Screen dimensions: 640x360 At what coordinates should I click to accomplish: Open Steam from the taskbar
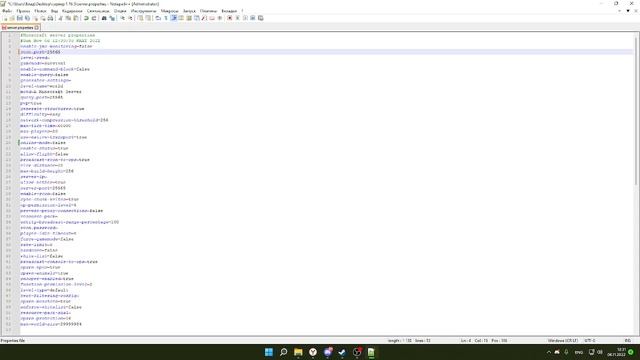pyautogui.click(x=342, y=352)
